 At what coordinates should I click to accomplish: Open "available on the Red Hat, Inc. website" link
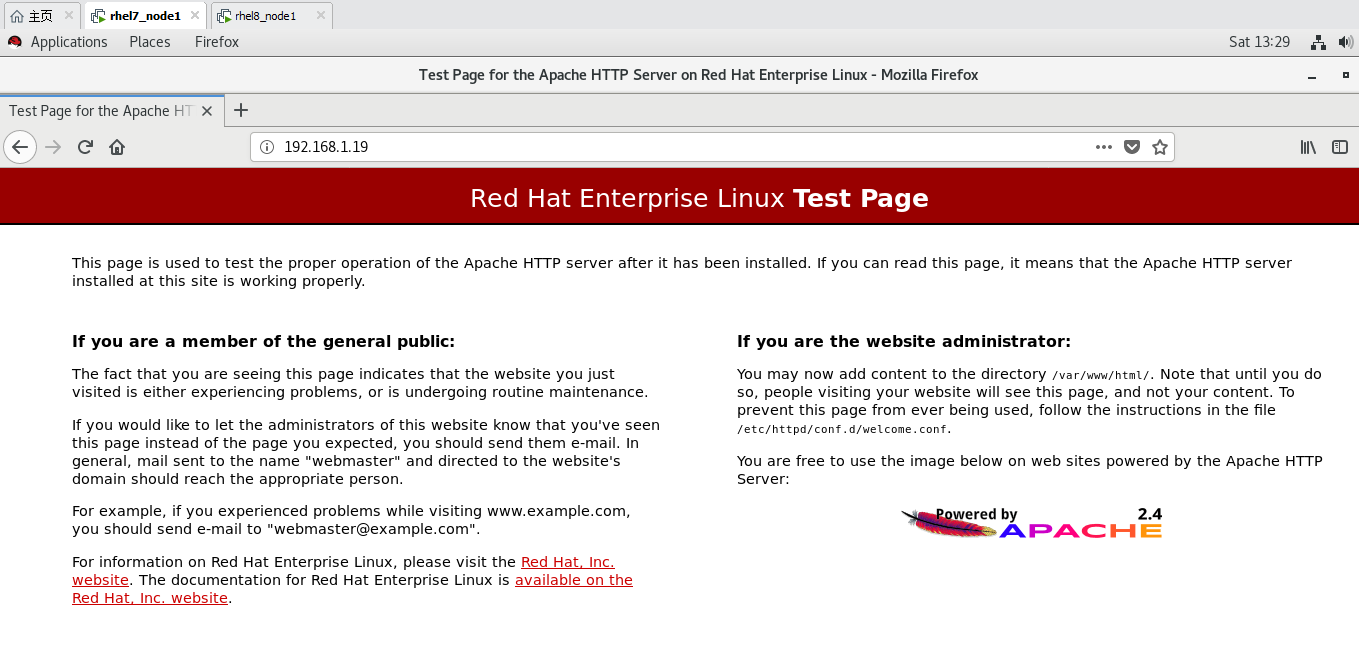574,580
